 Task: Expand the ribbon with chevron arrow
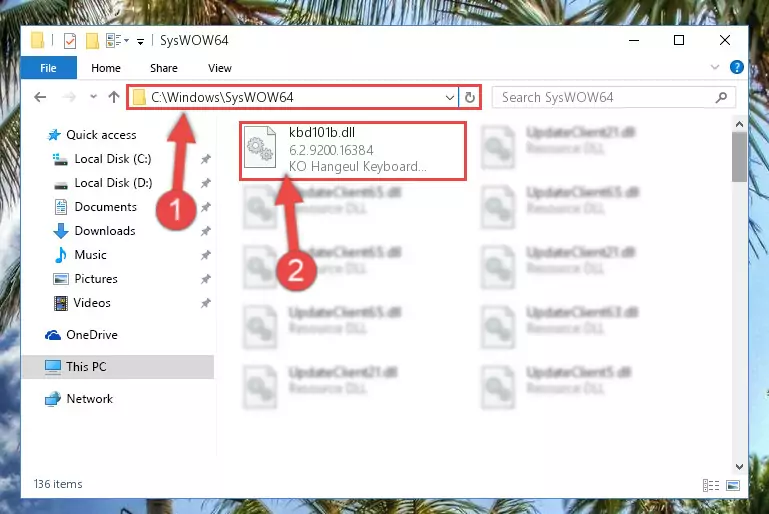click(x=715, y=67)
